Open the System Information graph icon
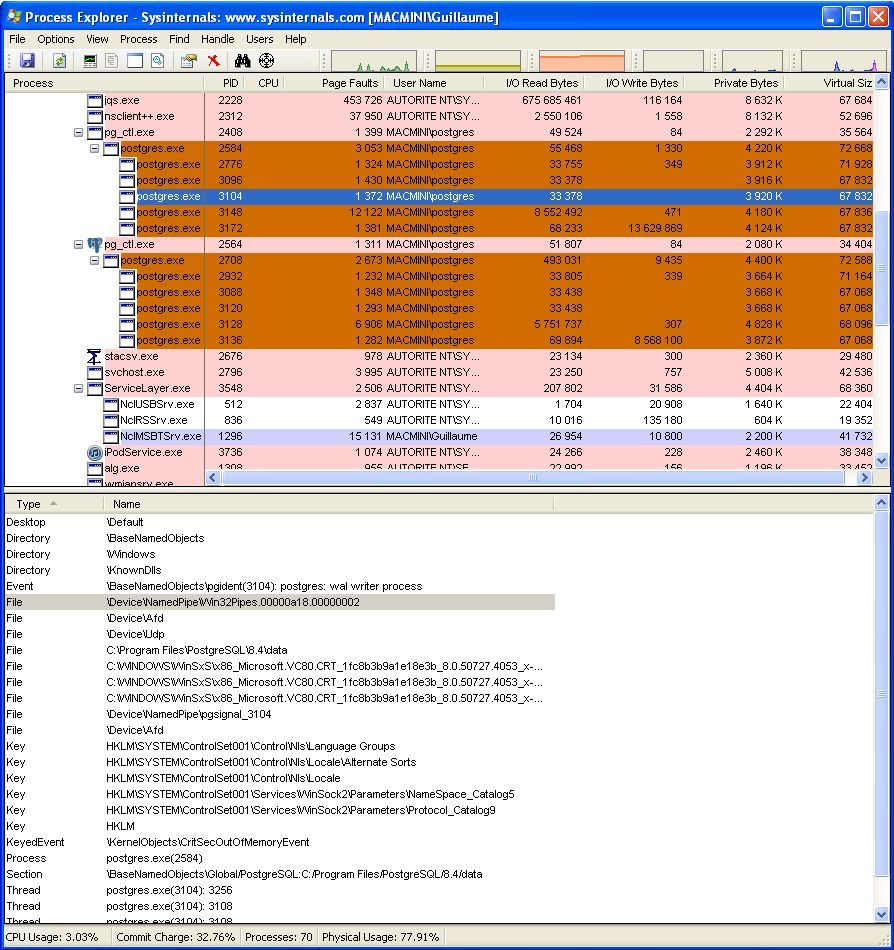The height and width of the screenshot is (950, 894). (x=90, y=61)
